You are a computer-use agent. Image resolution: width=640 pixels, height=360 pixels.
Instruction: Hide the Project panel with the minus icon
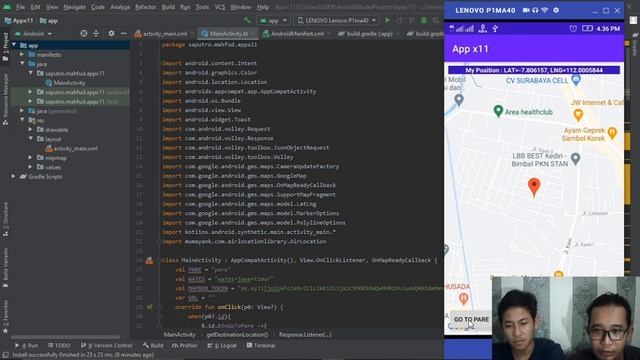[123, 33]
